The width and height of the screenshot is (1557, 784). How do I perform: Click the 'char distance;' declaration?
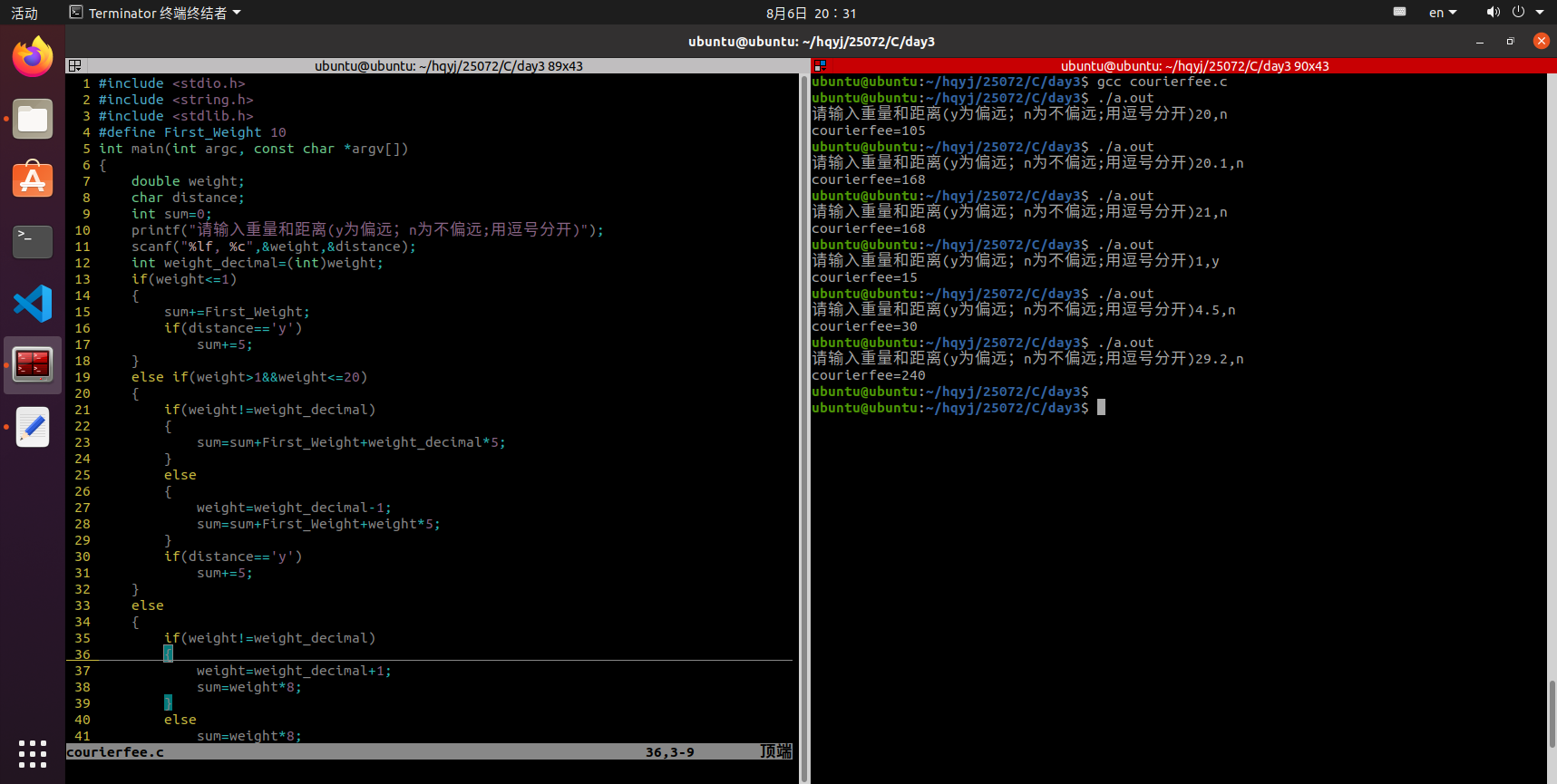(x=188, y=198)
